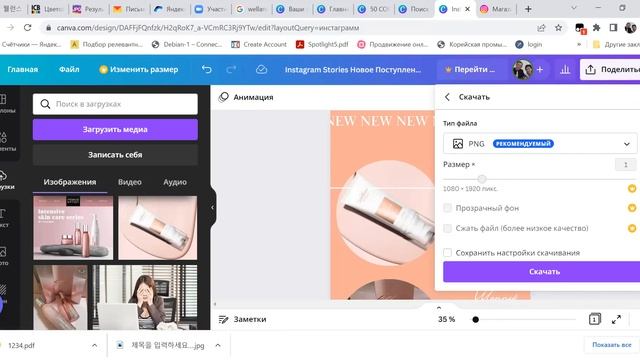The height and width of the screenshot is (360, 640).
Task: Click the Анимация animation button
Action: click(x=246, y=97)
